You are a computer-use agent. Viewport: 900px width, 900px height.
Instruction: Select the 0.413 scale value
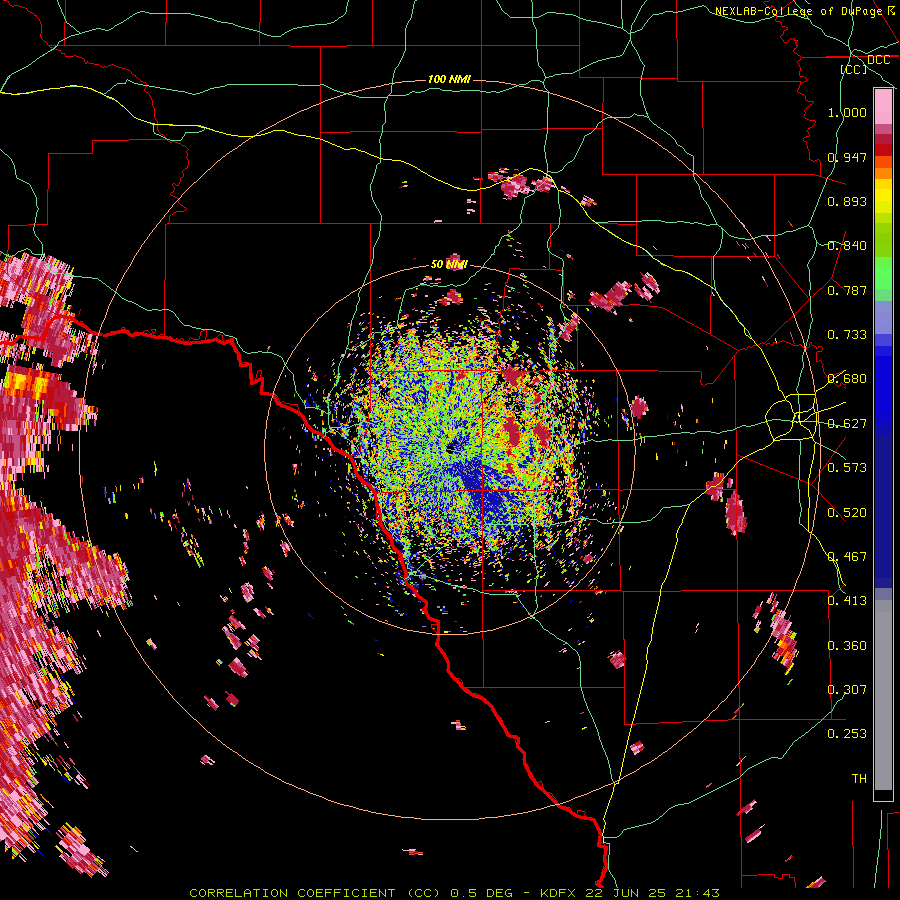tap(847, 601)
